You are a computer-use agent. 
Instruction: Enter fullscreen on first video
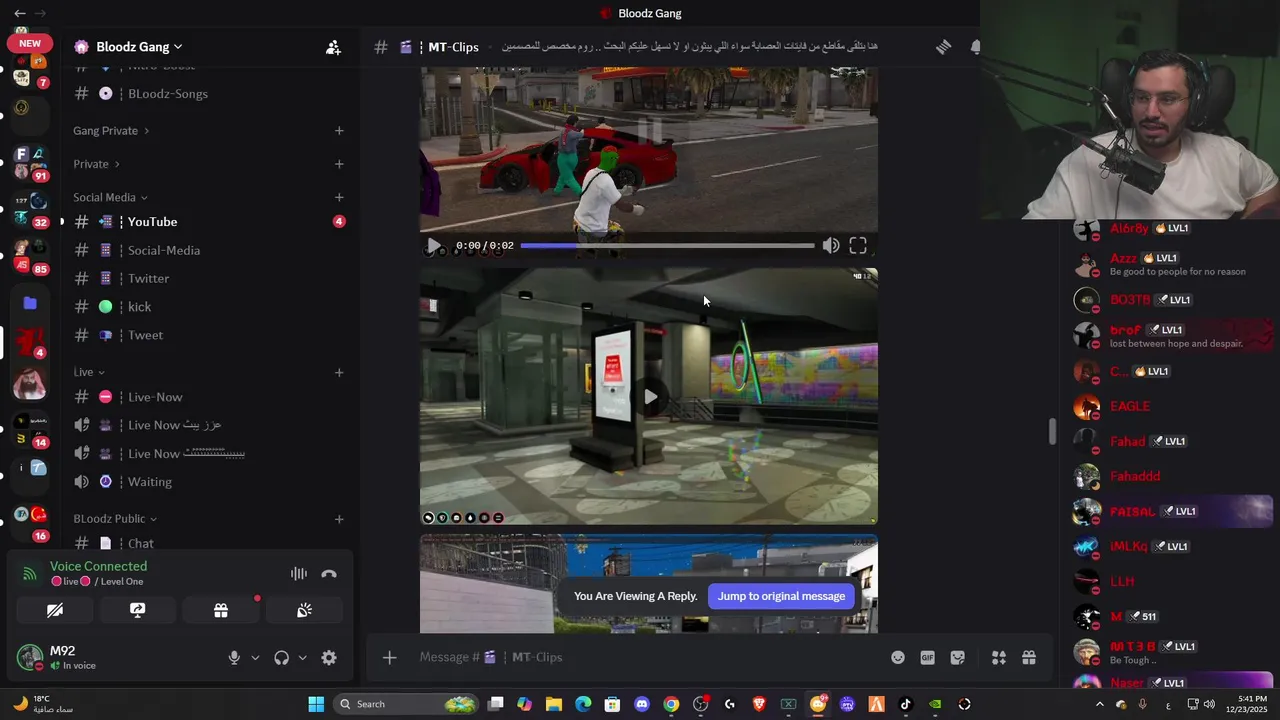(x=858, y=245)
